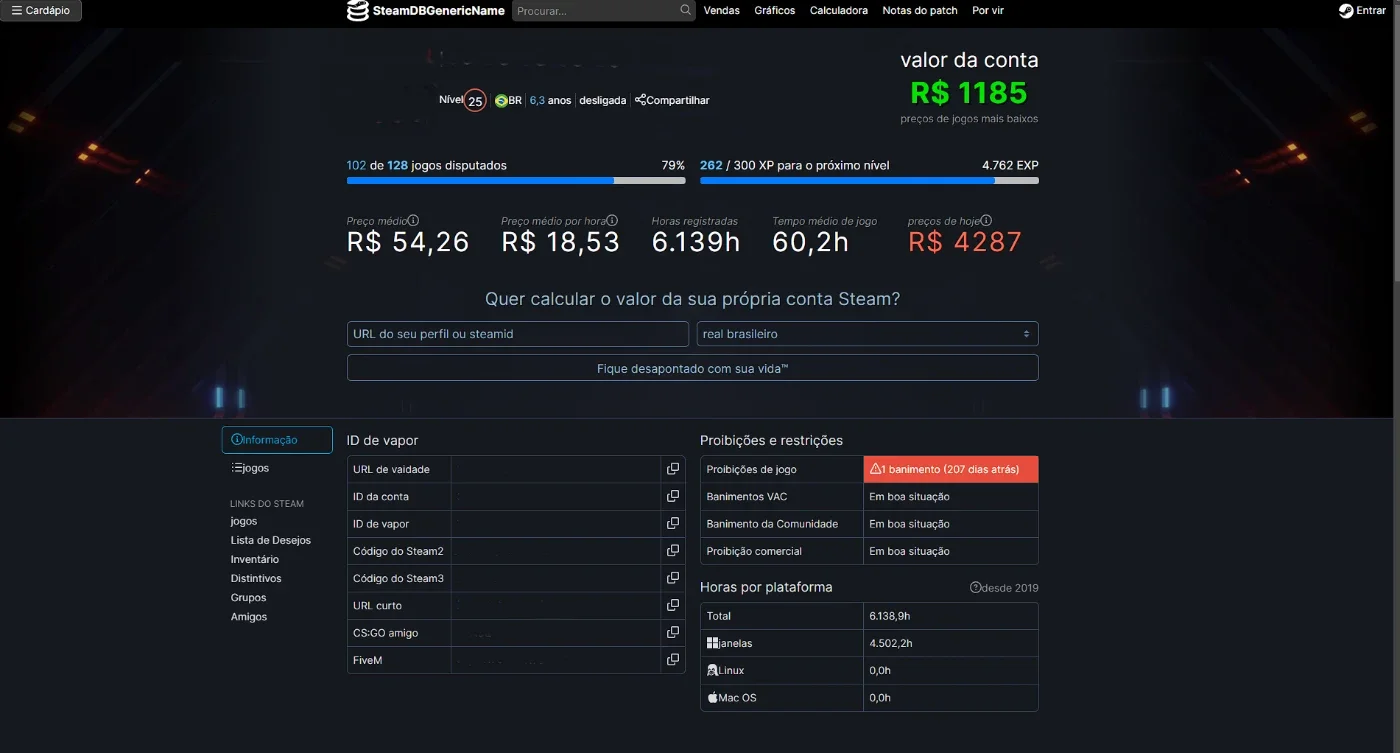Click the XP next-level progress bar
This screenshot has height=753, width=1400.
(869, 181)
